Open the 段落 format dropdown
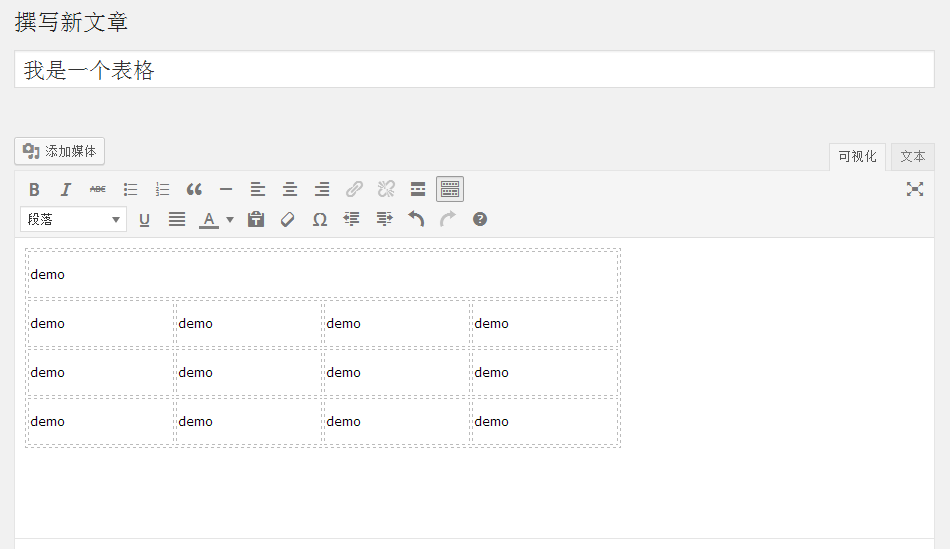This screenshot has width=950, height=549. (73, 219)
